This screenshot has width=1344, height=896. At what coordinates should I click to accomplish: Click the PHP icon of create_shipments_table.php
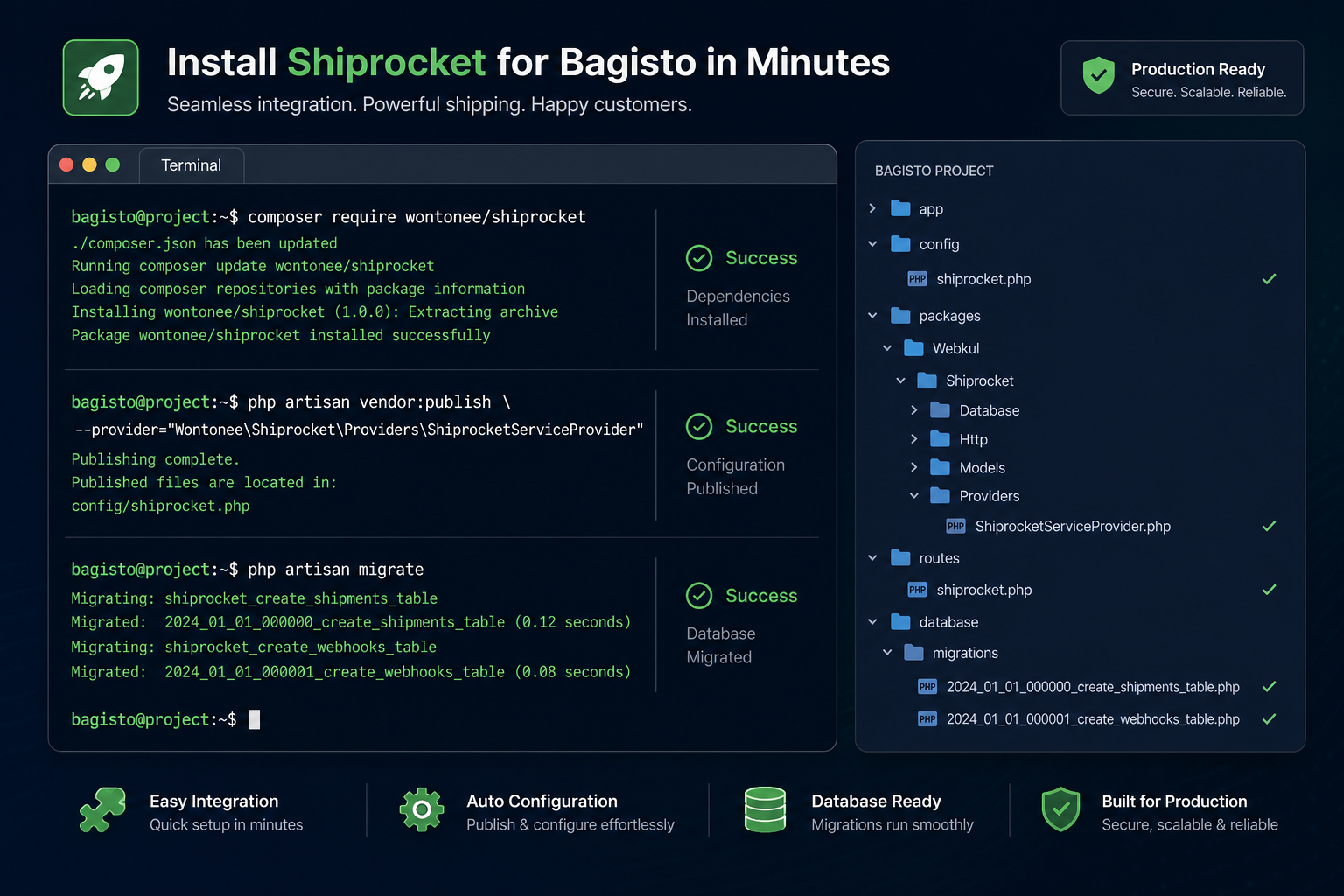(x=927, y=687)
